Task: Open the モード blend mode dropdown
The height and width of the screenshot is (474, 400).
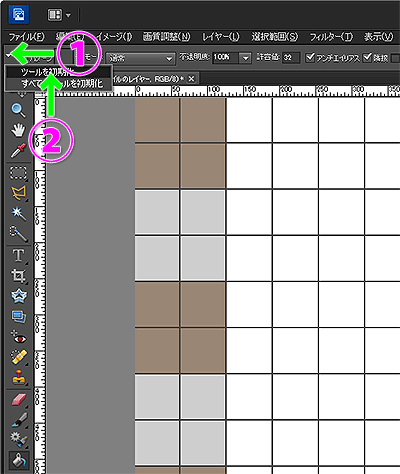Action: tap(140, 59)
